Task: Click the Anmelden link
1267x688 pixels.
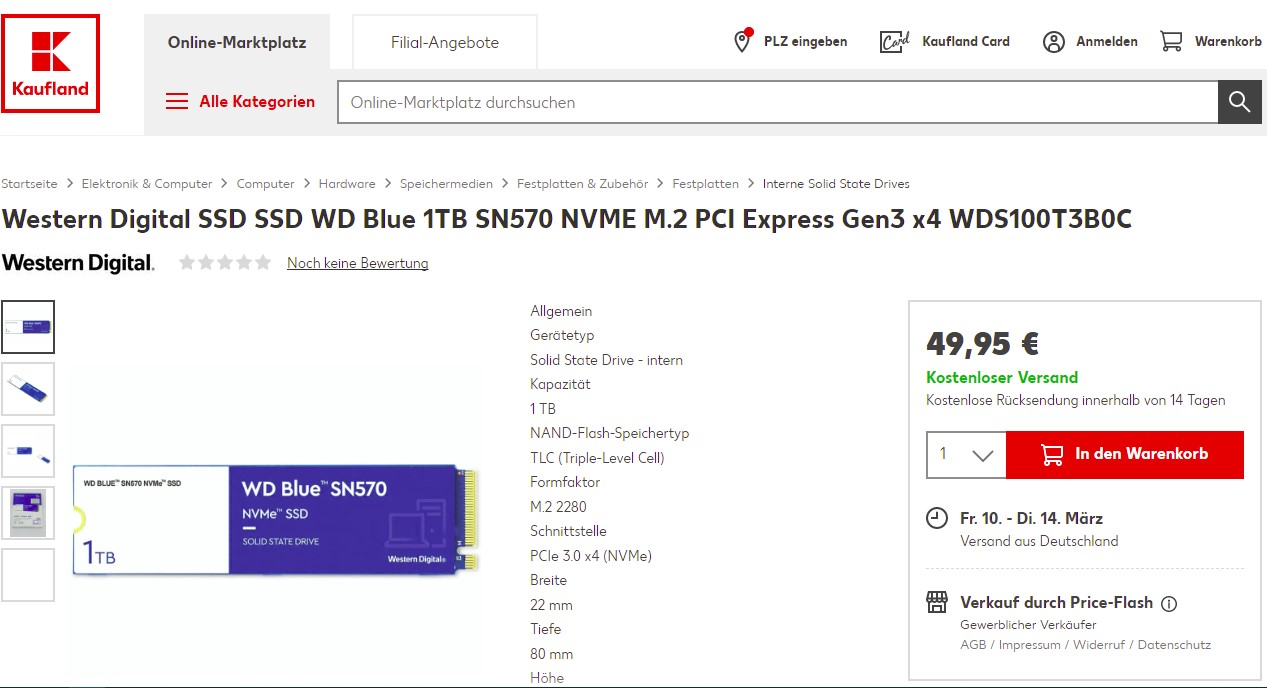Action: pyautogui.click(x=1107, y=42)
